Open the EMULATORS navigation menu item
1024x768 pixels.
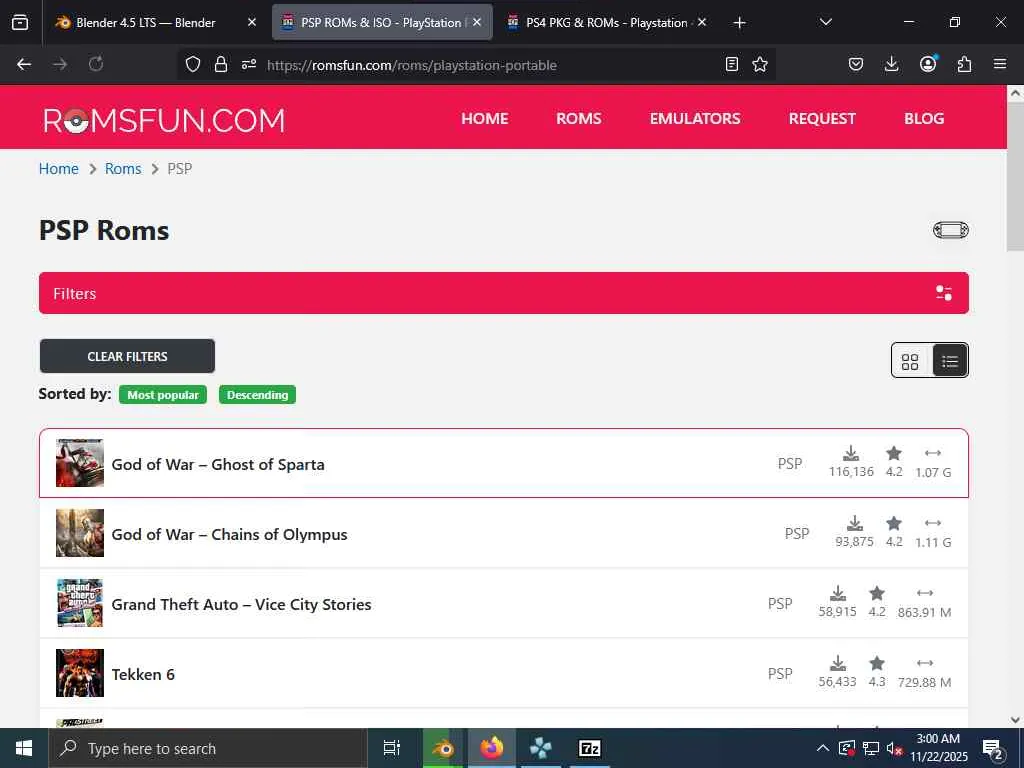(695, 118)
